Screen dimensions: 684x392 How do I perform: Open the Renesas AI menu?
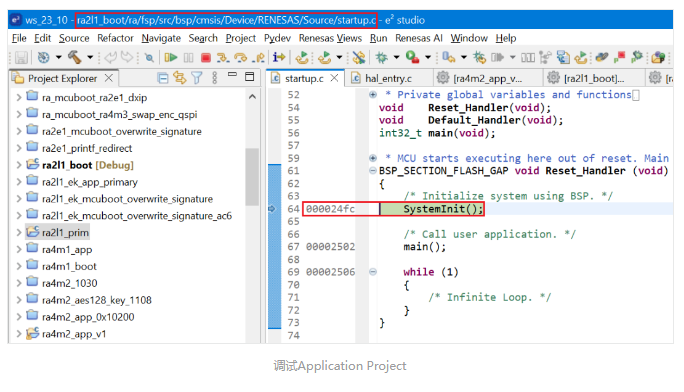click(419, 38)
